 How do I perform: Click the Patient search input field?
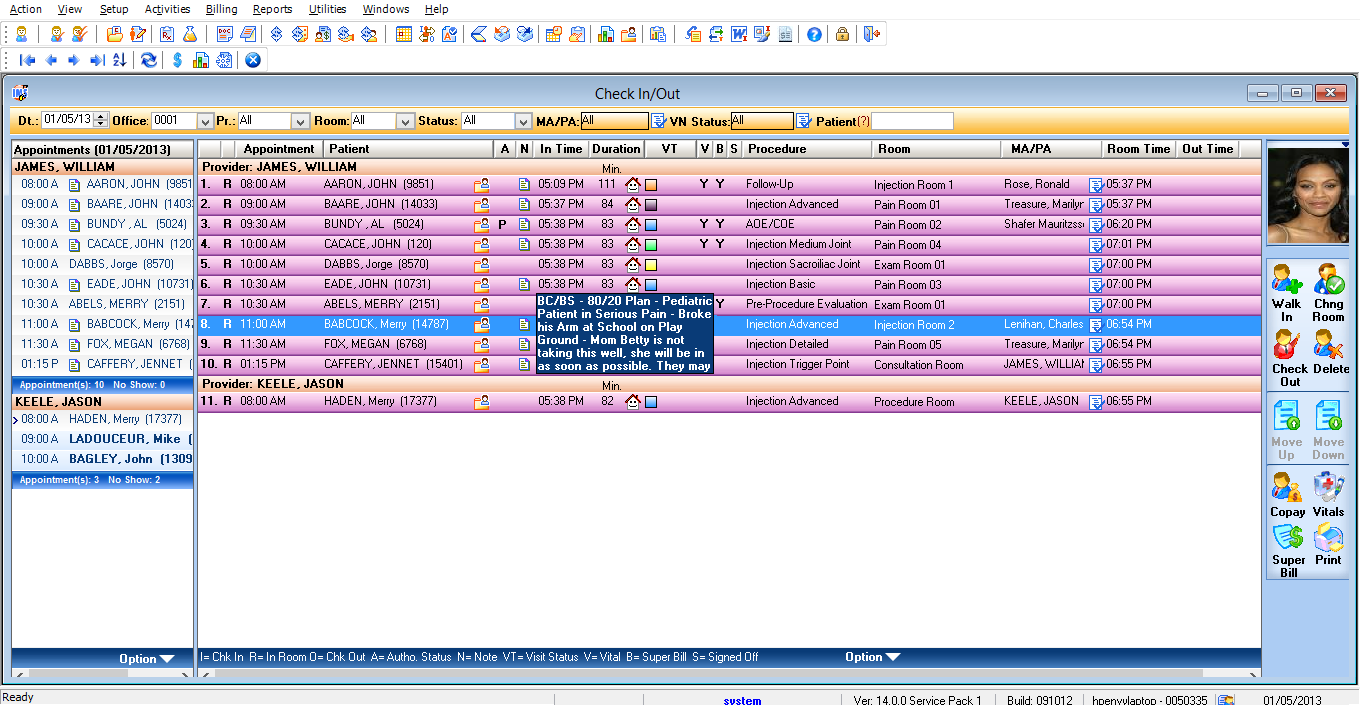[x=912, y=121]
